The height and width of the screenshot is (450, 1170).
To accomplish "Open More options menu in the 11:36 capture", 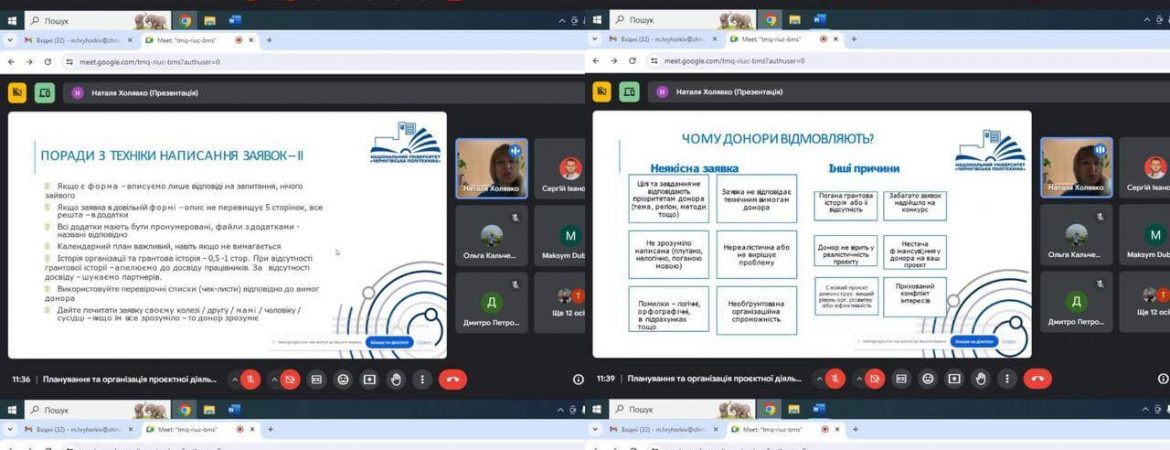I will [423, 379].
